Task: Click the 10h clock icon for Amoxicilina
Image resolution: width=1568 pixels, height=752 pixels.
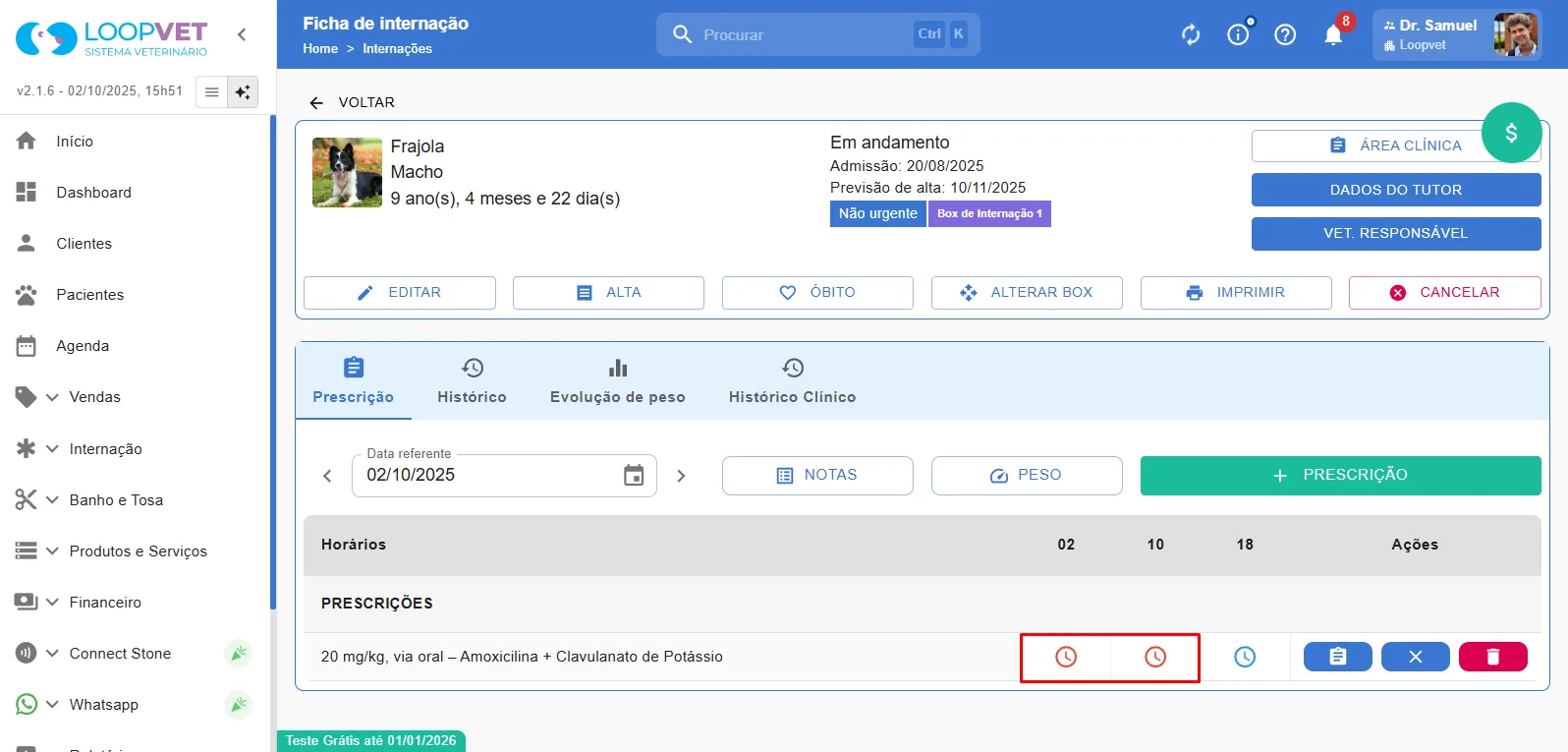Action: coord(1155,657)
